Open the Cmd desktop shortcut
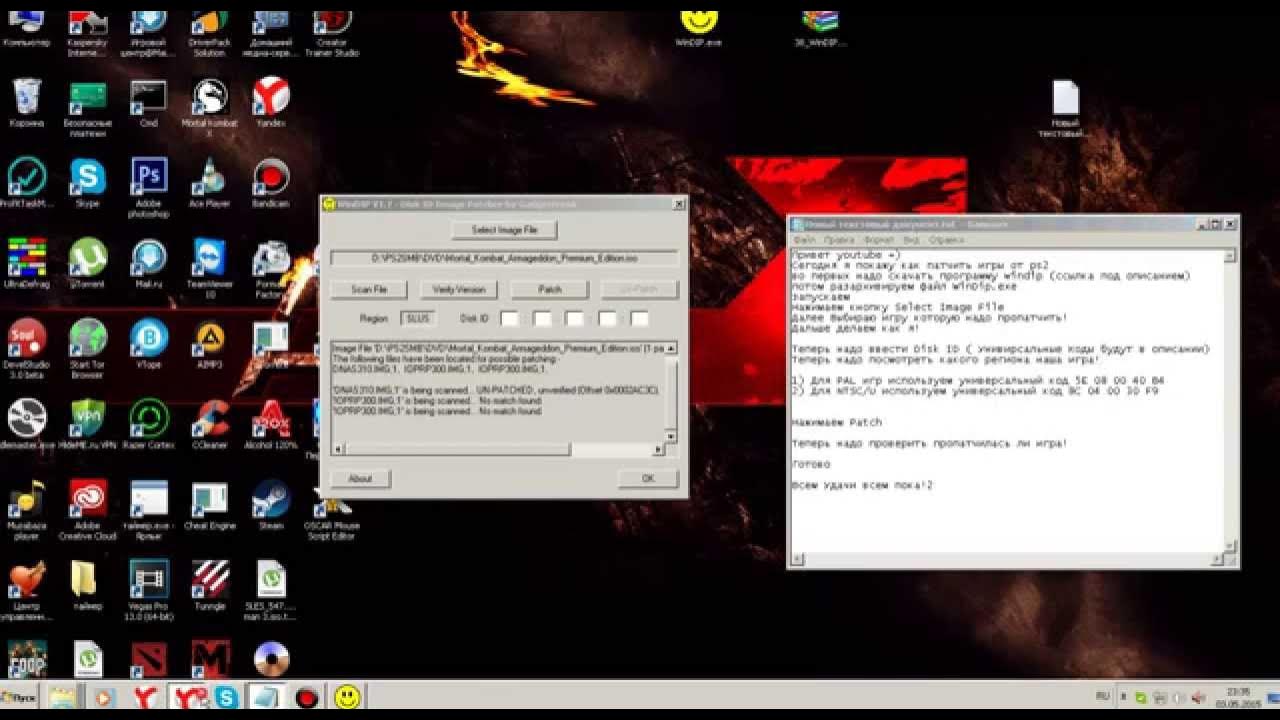This screenshot has width=1280, height=720. pos(149,104)
